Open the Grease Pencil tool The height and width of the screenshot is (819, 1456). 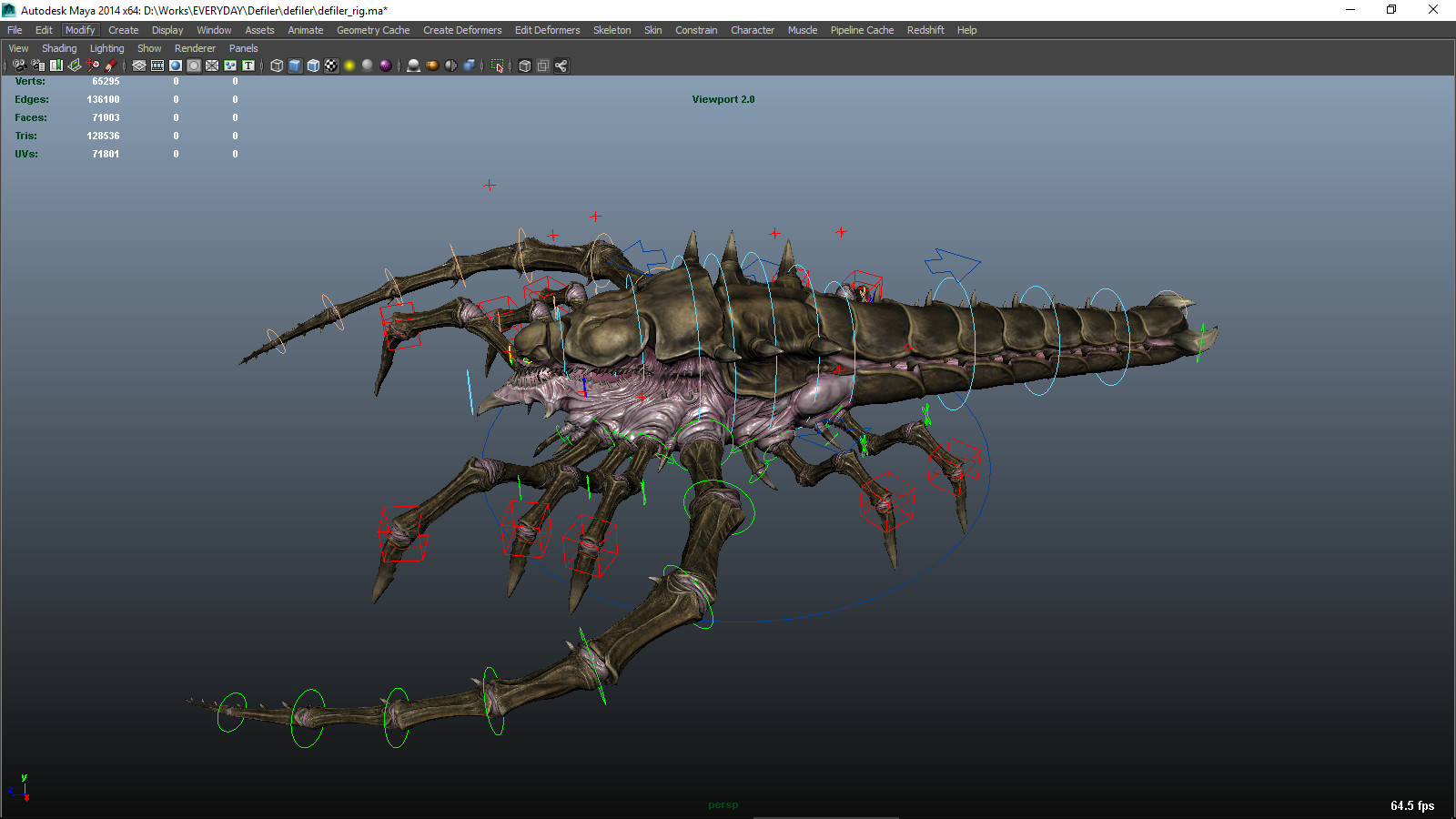[x=110, y=66]
